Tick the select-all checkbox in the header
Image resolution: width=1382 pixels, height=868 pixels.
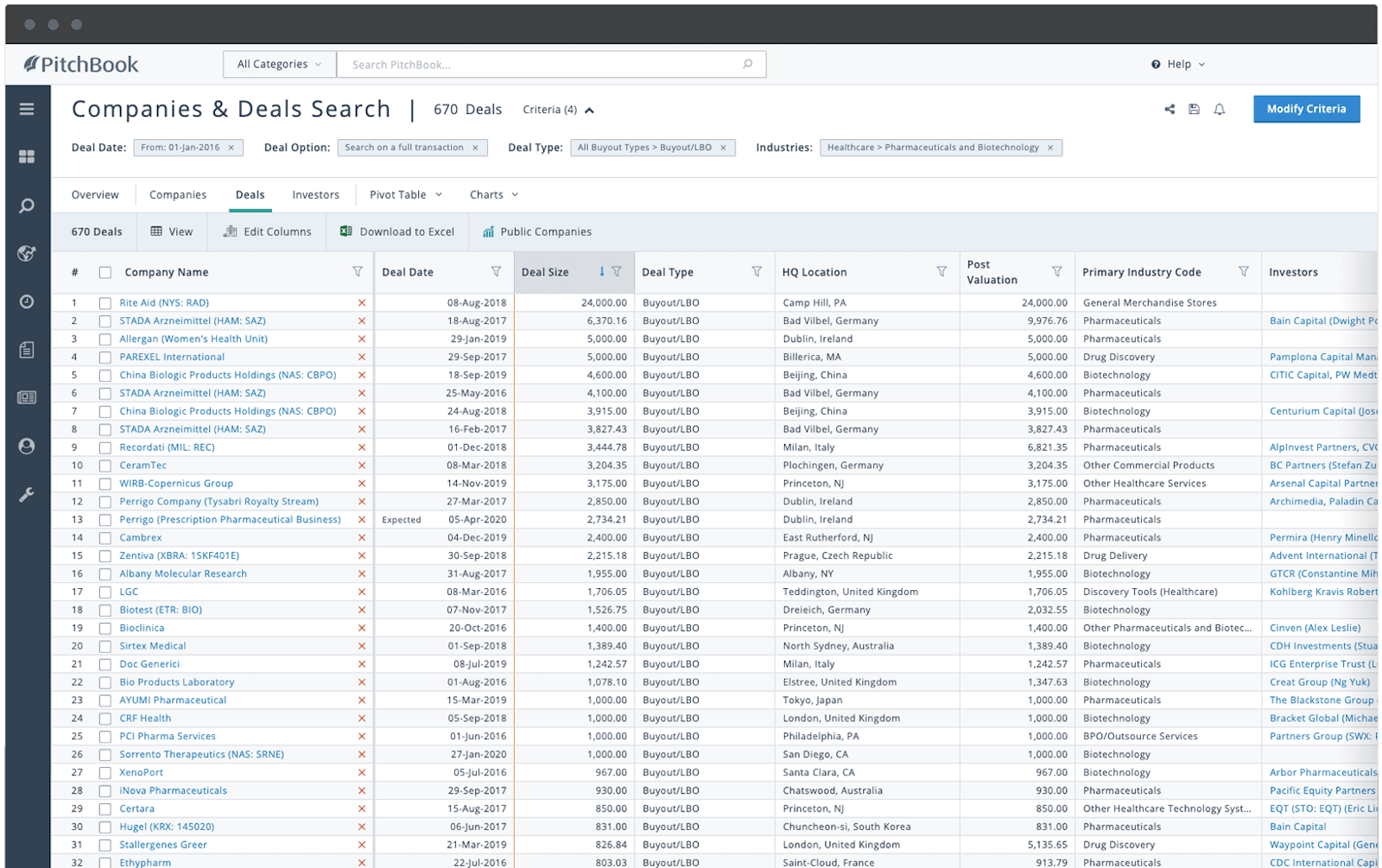[x=105, y=272]
